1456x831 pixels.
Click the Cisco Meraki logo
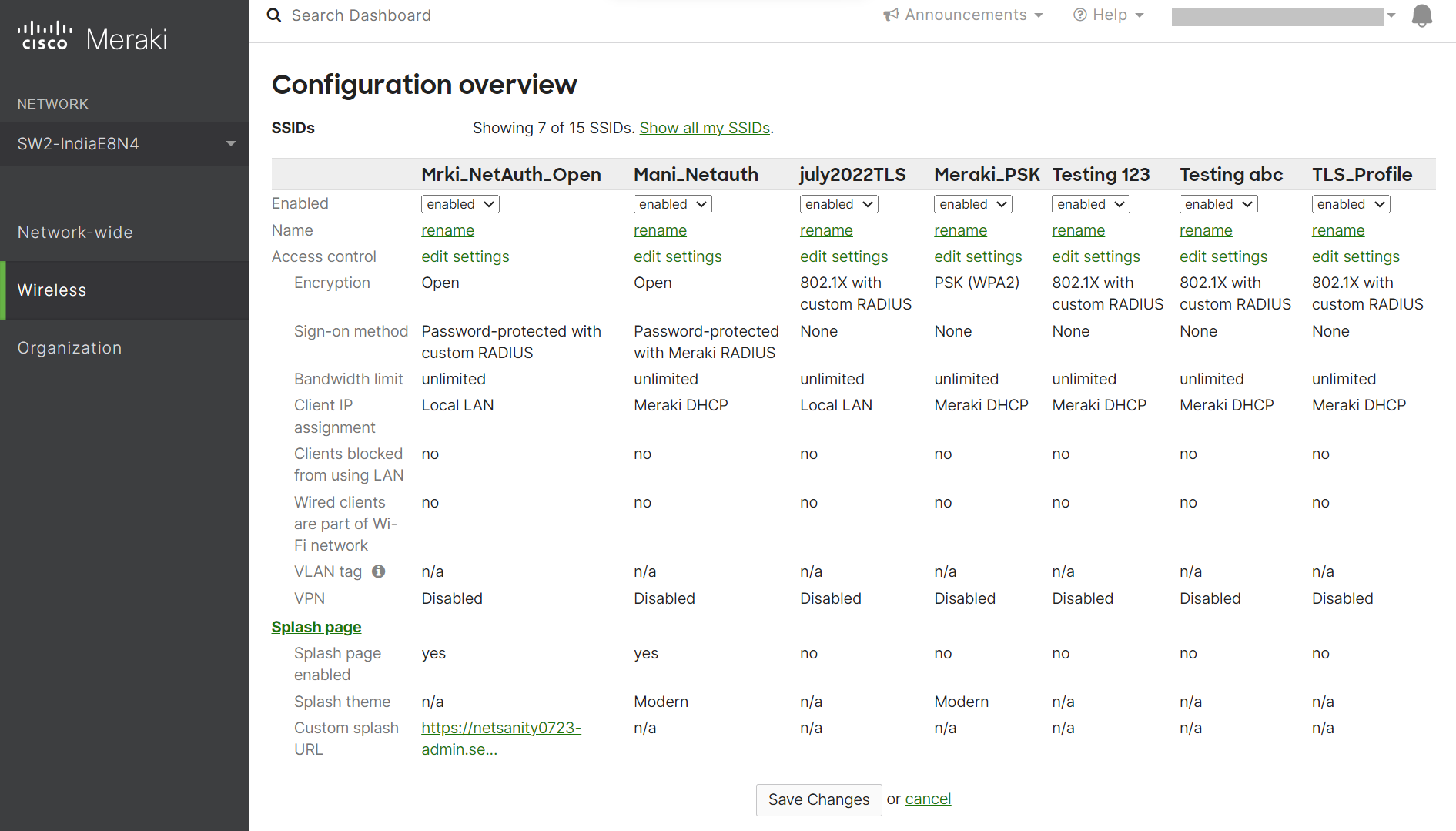tap(92, 38)
